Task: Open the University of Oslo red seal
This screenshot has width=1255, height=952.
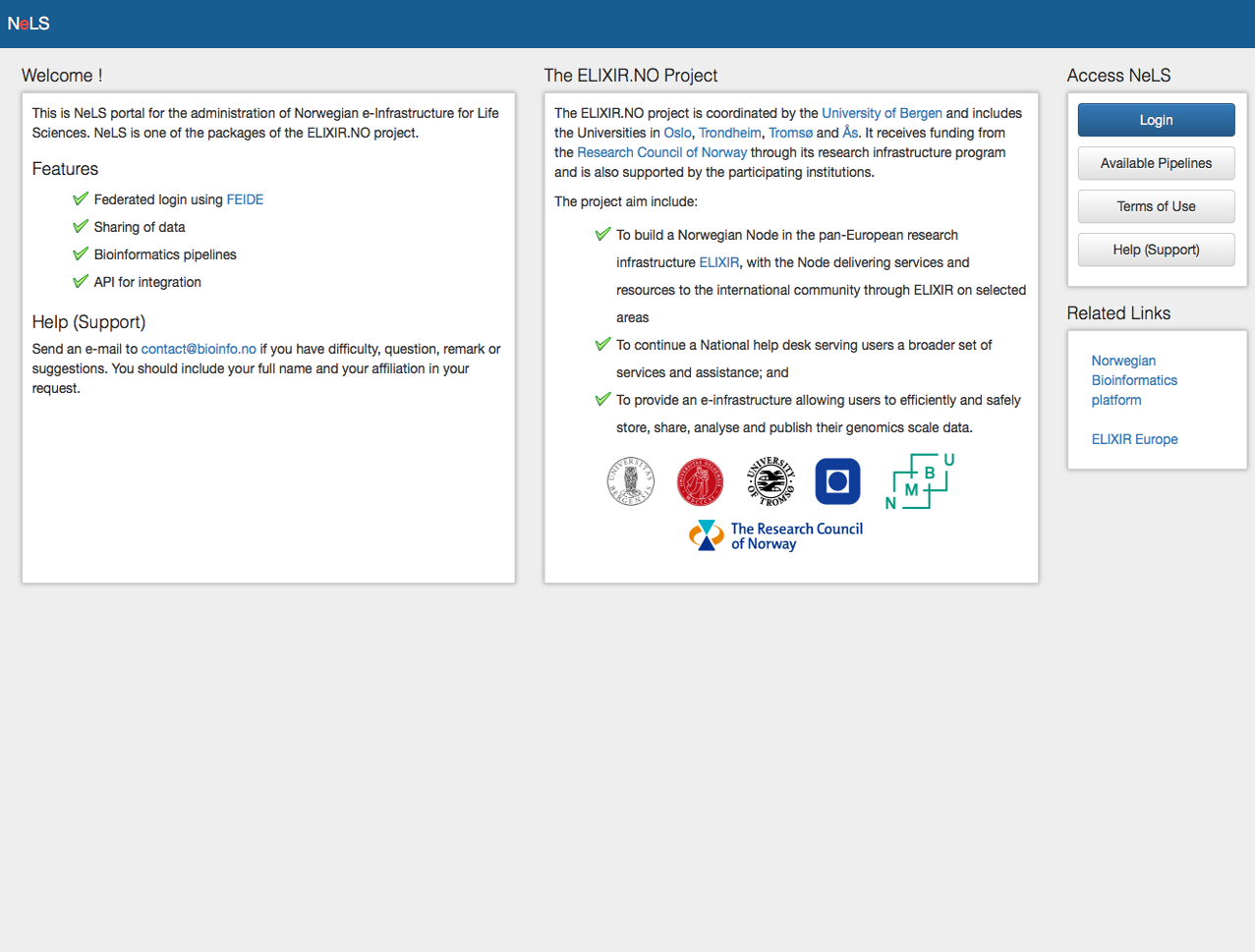Action: tap(700, 481)
